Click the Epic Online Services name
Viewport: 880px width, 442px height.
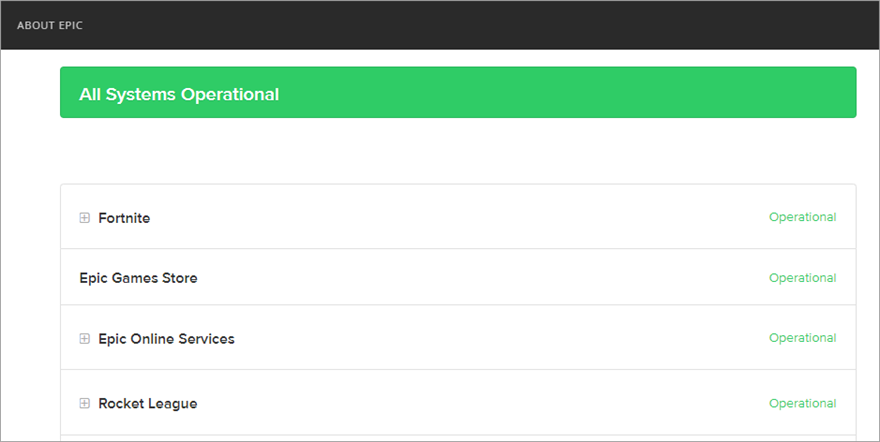point(166,339)
